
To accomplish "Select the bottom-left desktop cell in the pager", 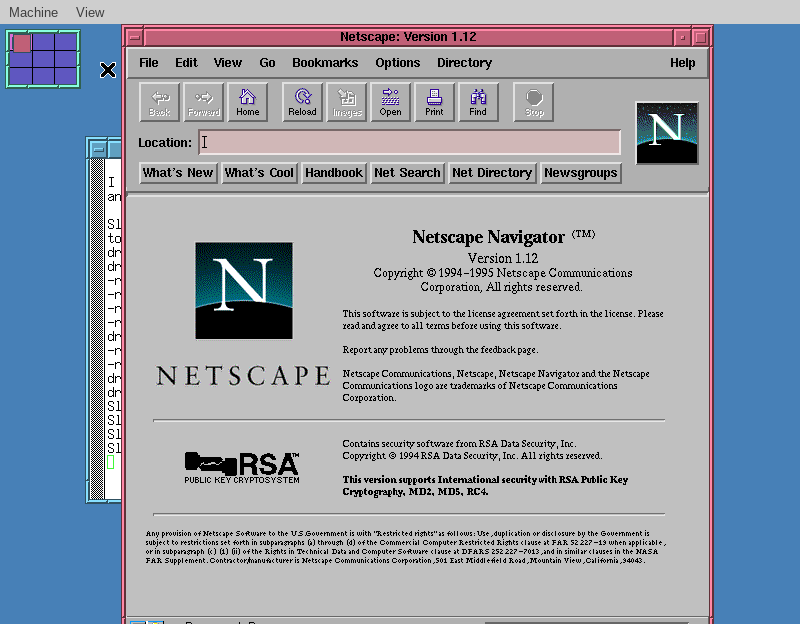I will click(21, 76).
